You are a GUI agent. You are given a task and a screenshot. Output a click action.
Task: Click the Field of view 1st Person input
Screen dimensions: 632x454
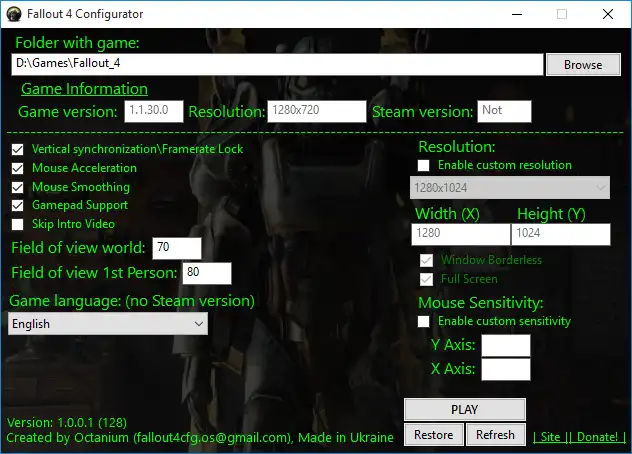207,273
